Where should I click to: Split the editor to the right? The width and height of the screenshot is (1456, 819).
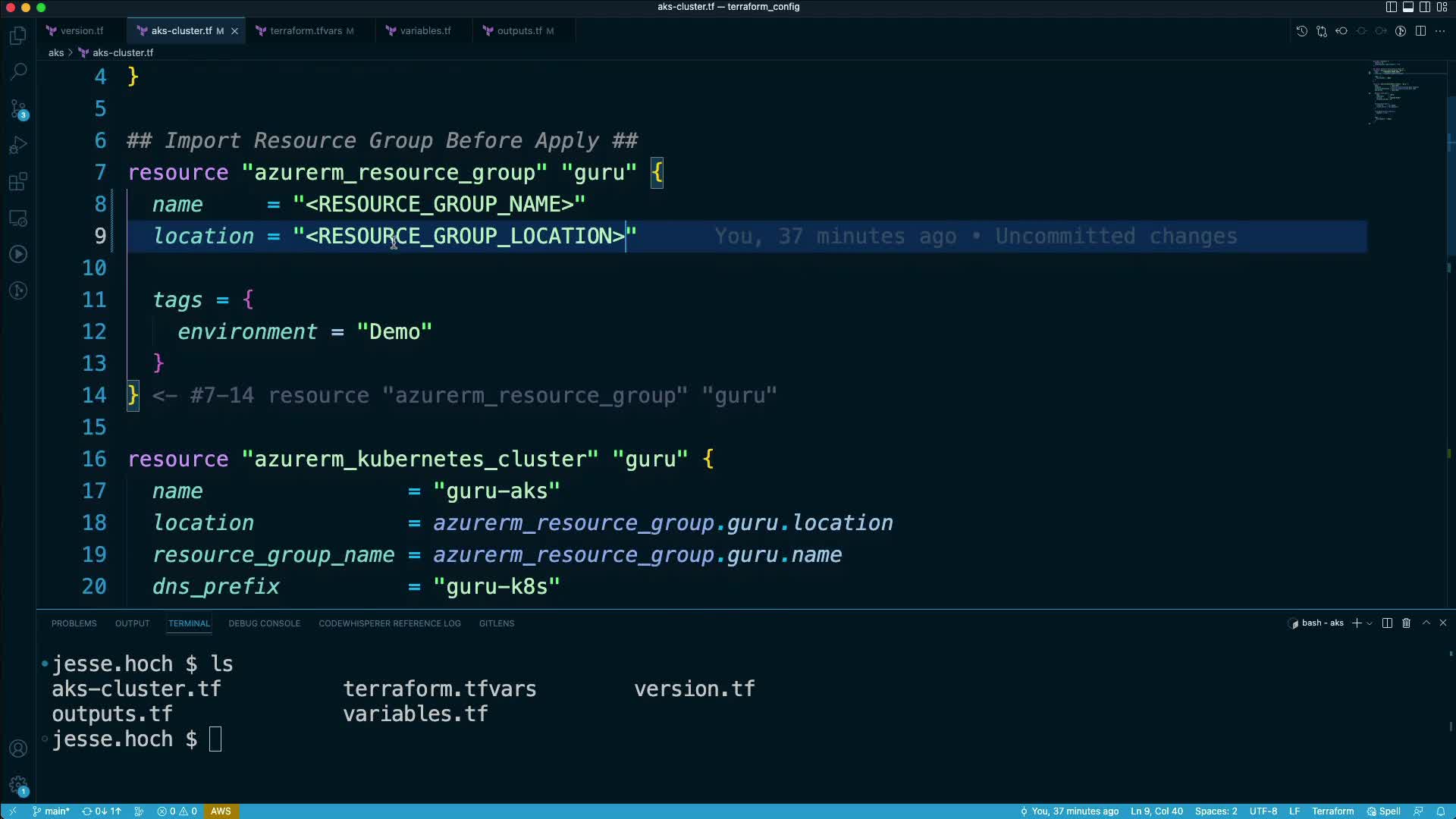1420,31
